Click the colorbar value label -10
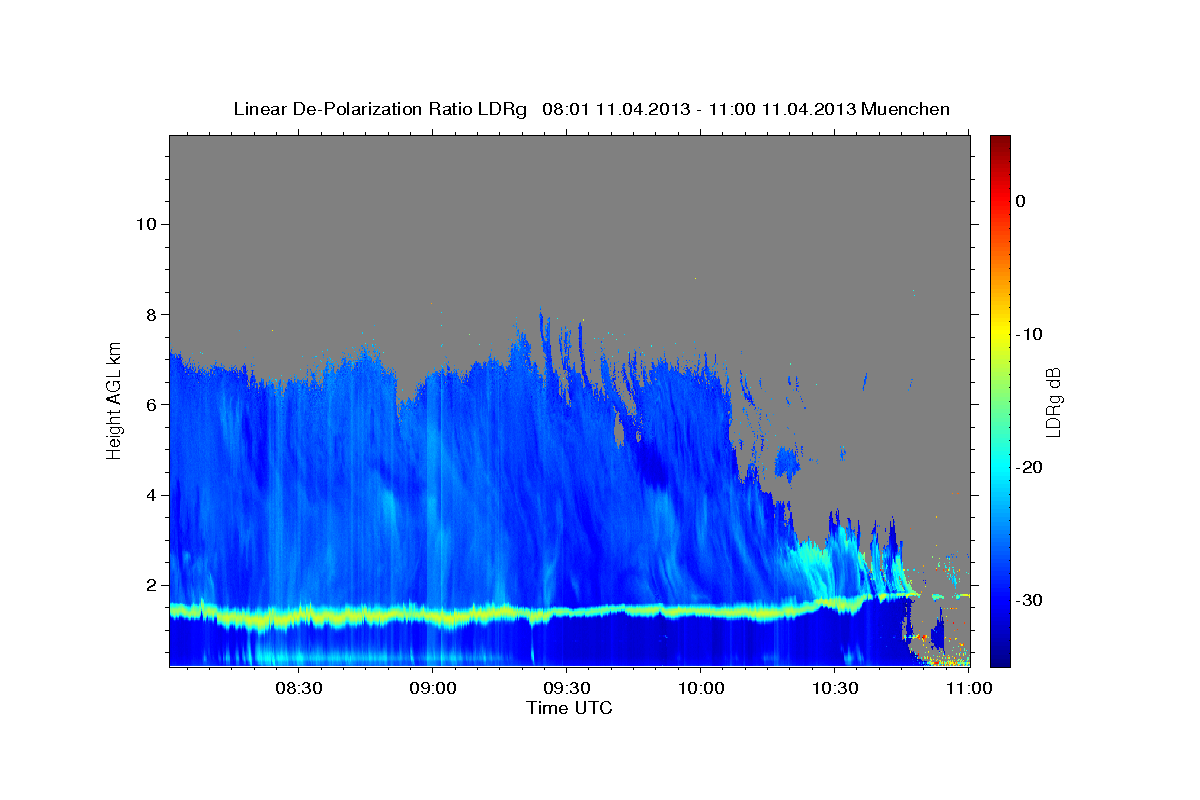The image size is (1200, 800). (1030, 334)
